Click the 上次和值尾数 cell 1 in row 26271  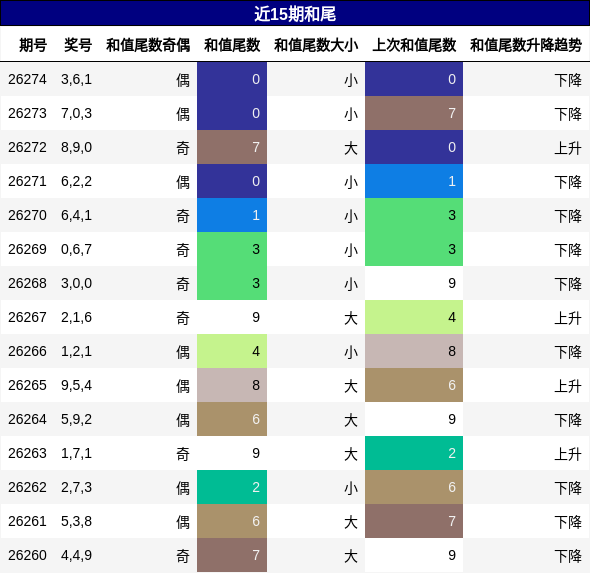(x=414, y=181)
